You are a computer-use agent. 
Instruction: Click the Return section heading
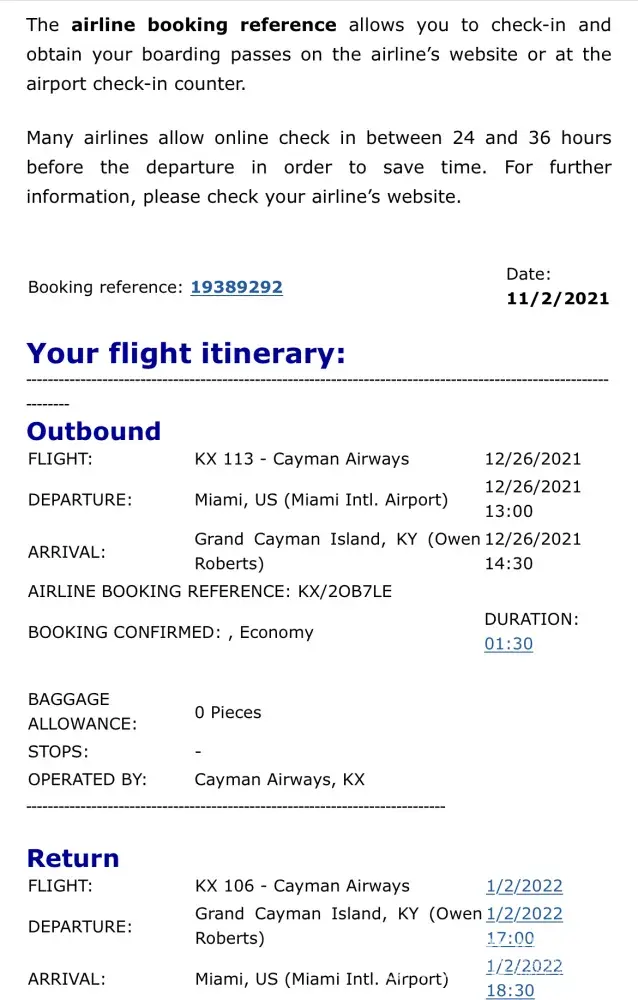tap(73, 858)
